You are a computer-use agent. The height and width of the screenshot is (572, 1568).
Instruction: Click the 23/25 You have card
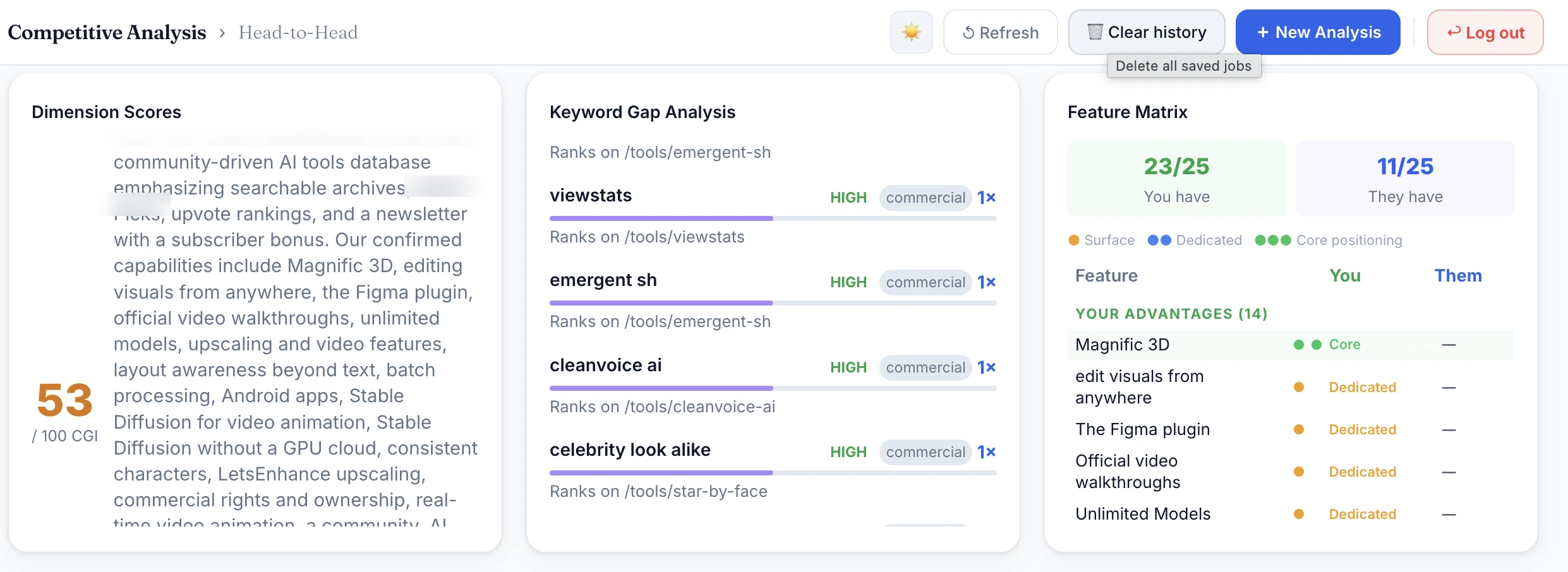click(1176, 179)
